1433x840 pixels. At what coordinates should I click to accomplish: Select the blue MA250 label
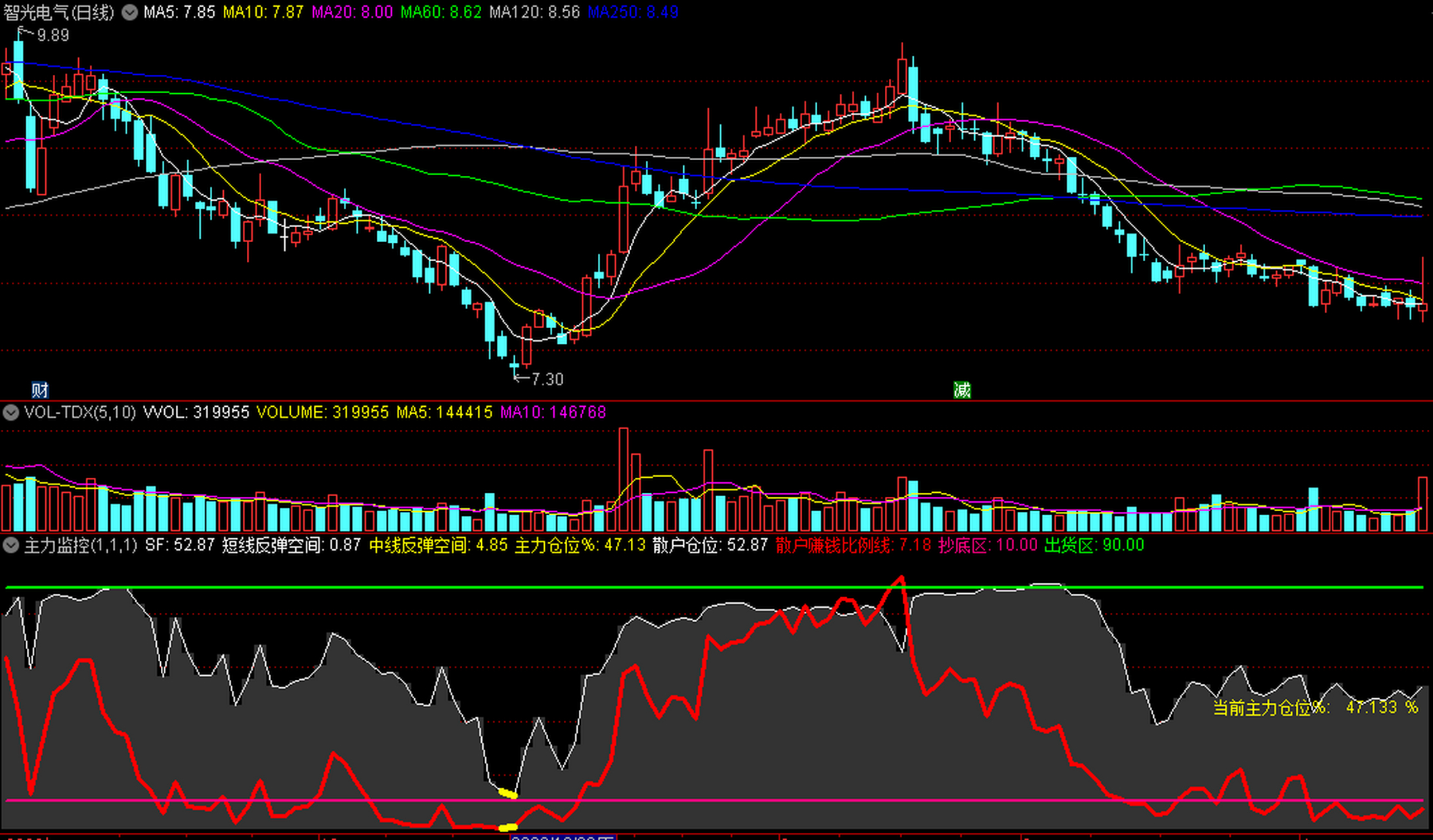633,12
